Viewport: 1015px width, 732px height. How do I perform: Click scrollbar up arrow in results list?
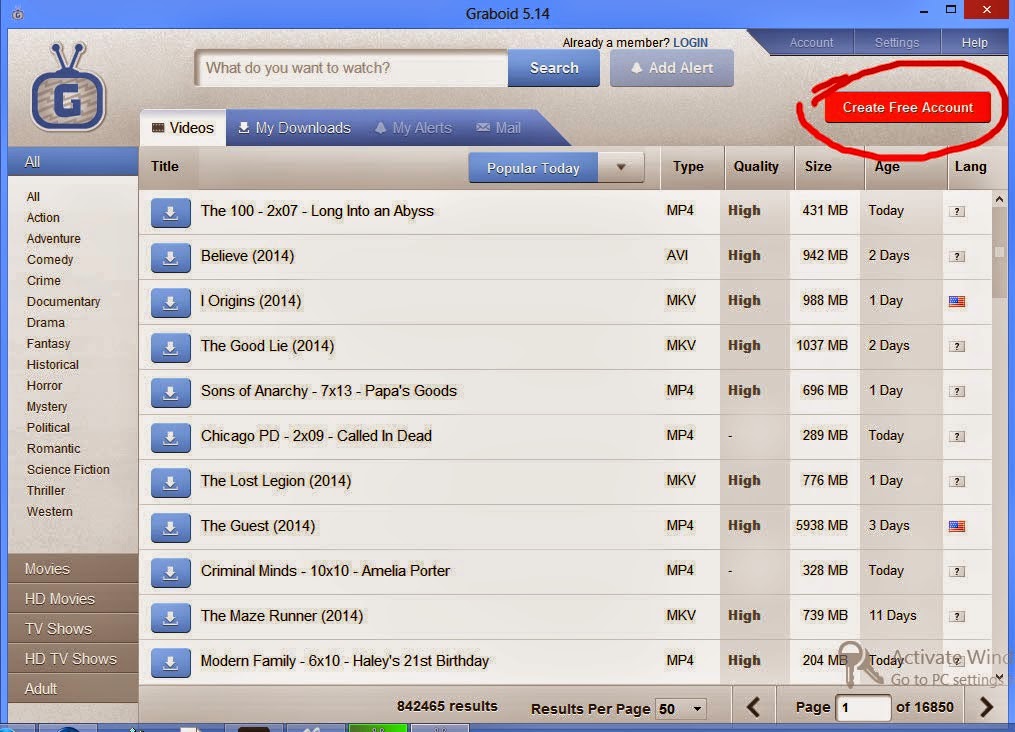point(999,199)
